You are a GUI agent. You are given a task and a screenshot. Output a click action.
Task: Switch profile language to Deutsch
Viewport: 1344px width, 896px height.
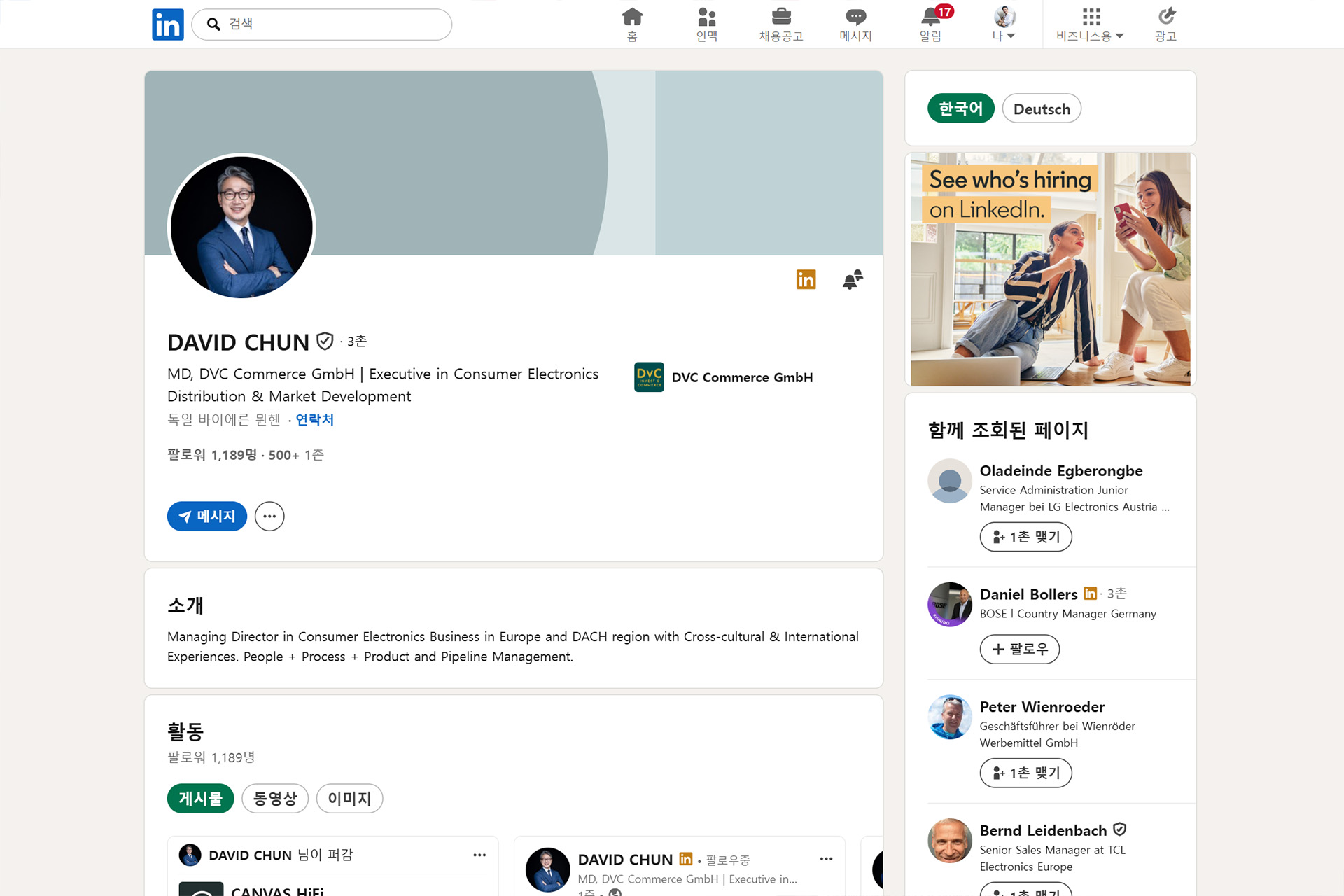pyautogui.click(x=1041, y=108)
